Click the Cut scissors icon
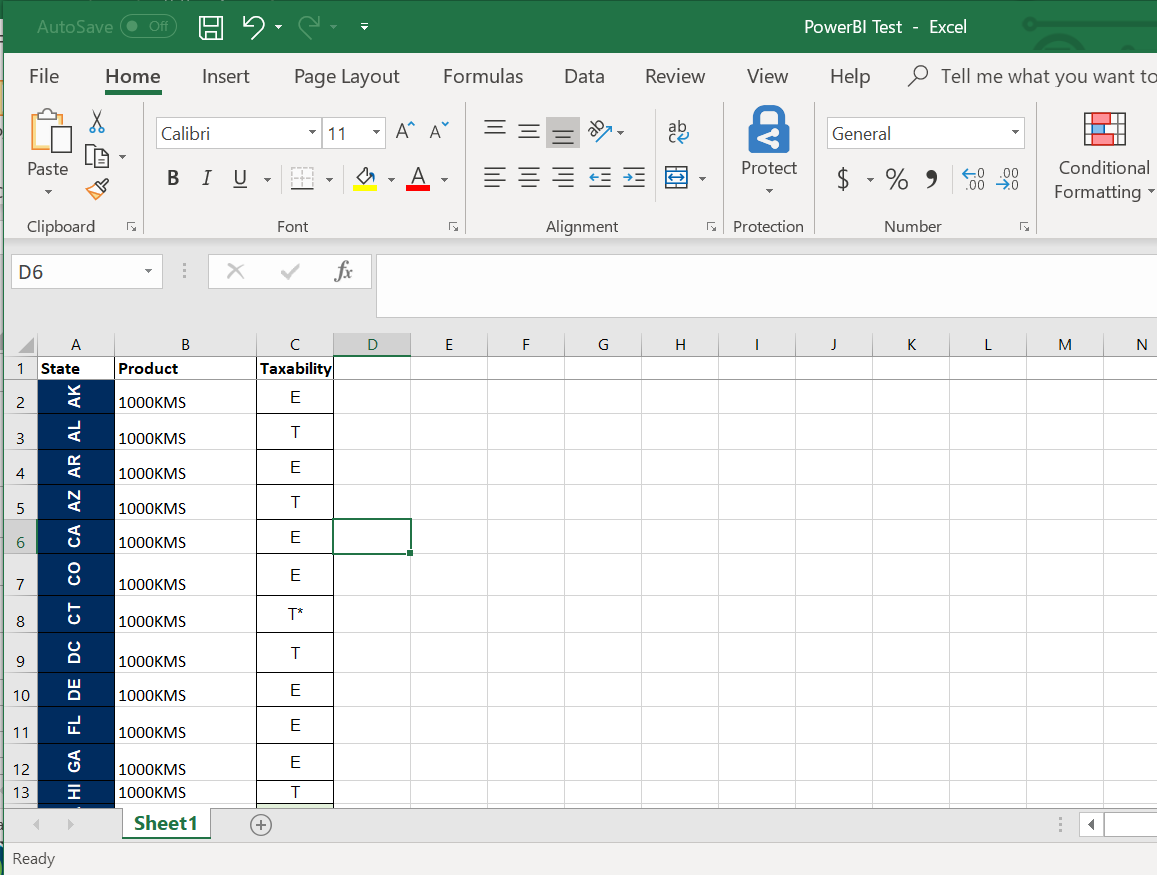Image resolution: width=1157 pixels, height=875 pixels. pyautogui.click(x=97, y=122)
